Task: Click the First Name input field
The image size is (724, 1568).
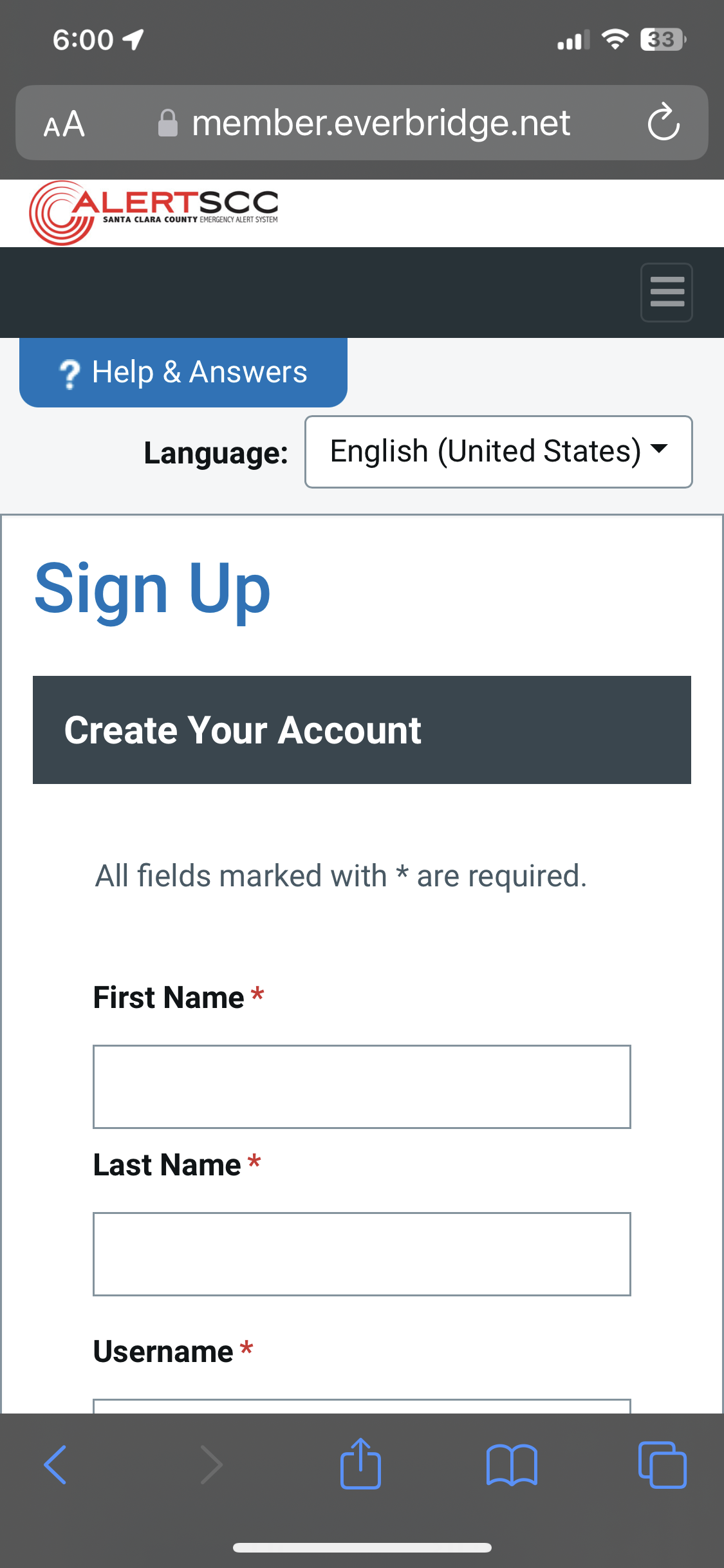Action: click(x=362, y=1087)
